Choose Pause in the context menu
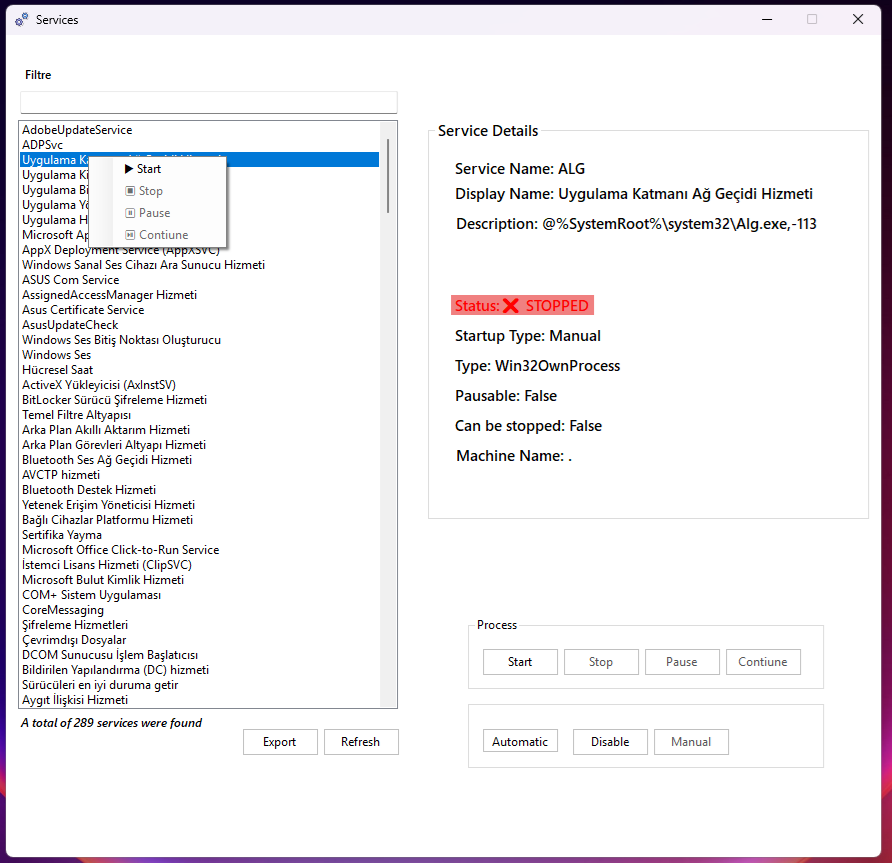892x863 pixels. [x=158, y=213]
